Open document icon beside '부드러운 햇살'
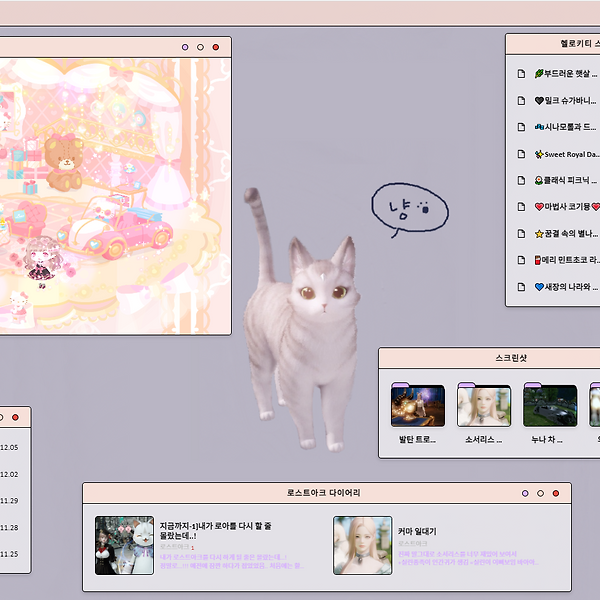 pyautogui.click(x=521, y=73)
